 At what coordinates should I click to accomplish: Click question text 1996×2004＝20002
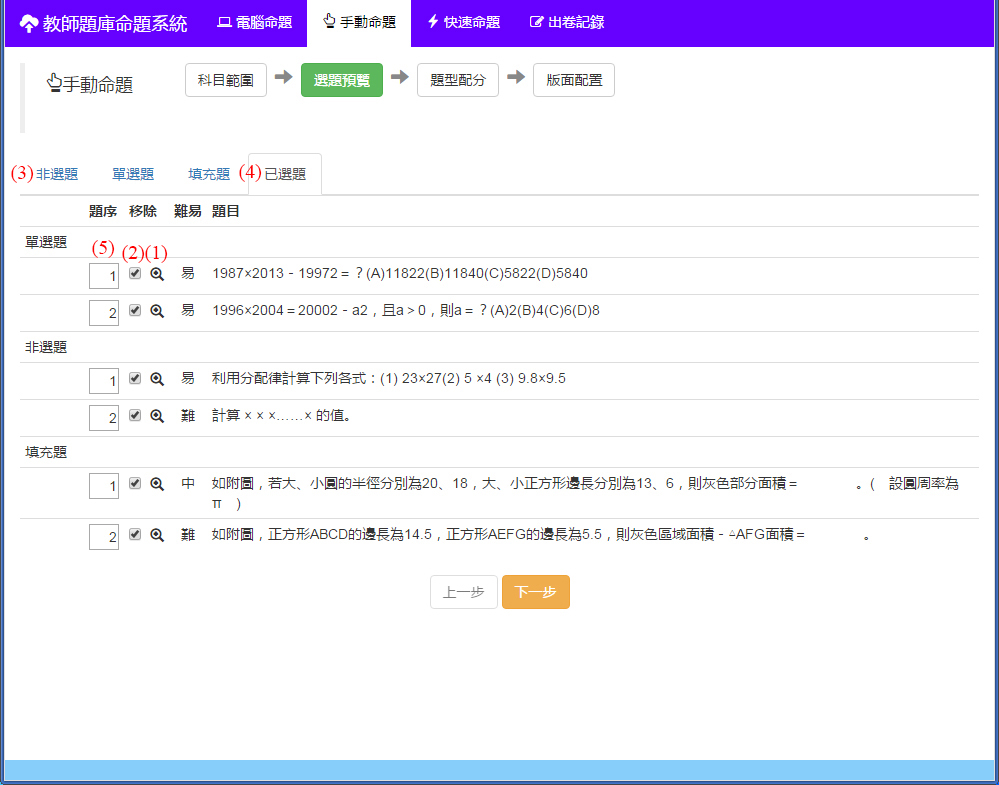[405, 311]
